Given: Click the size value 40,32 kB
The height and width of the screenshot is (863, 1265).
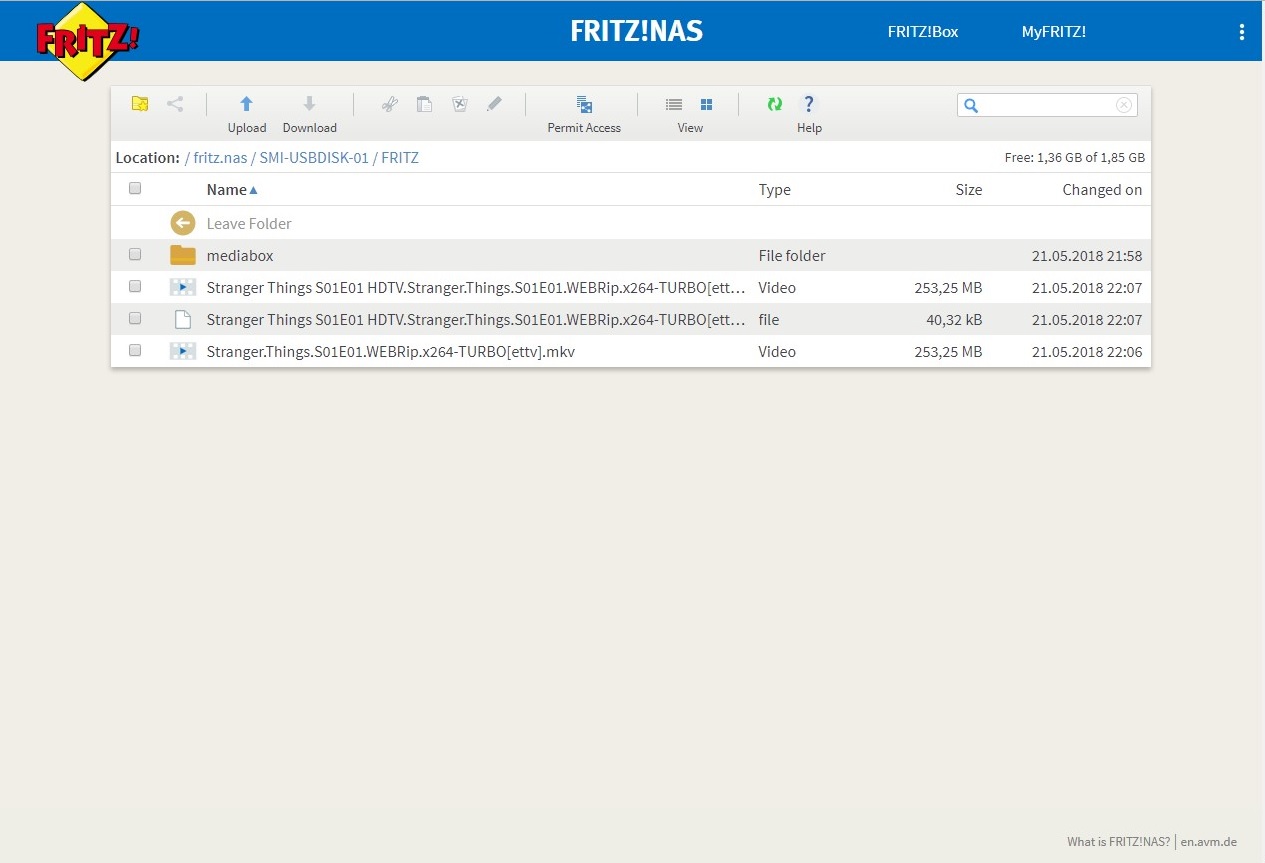Looking at the screenshot, I should point(954,320).
